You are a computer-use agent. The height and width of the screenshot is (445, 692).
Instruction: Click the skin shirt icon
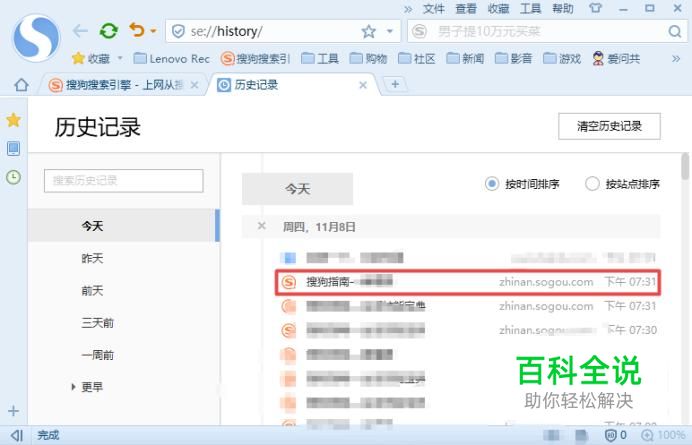pyautogui.click(x=595, y=8)
